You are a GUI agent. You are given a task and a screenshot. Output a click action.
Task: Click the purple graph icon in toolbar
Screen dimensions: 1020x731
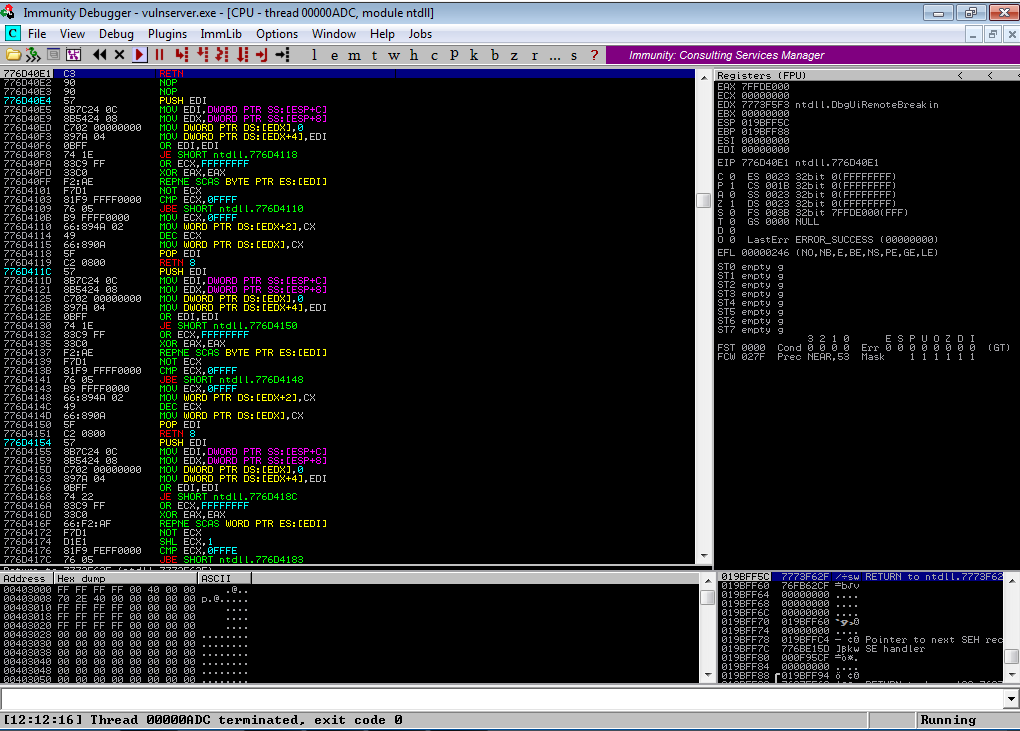pyautogui.click(x=74, y=55)
